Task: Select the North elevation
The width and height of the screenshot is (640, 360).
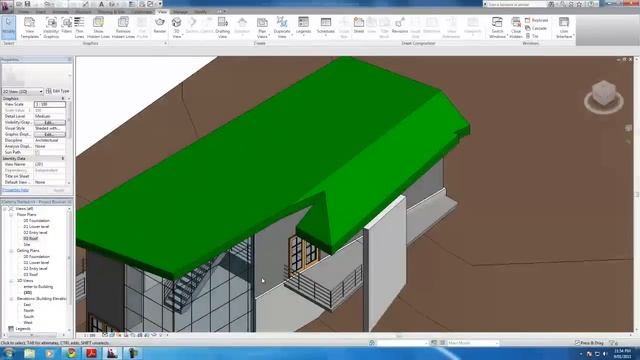Action: pos(29,311)
